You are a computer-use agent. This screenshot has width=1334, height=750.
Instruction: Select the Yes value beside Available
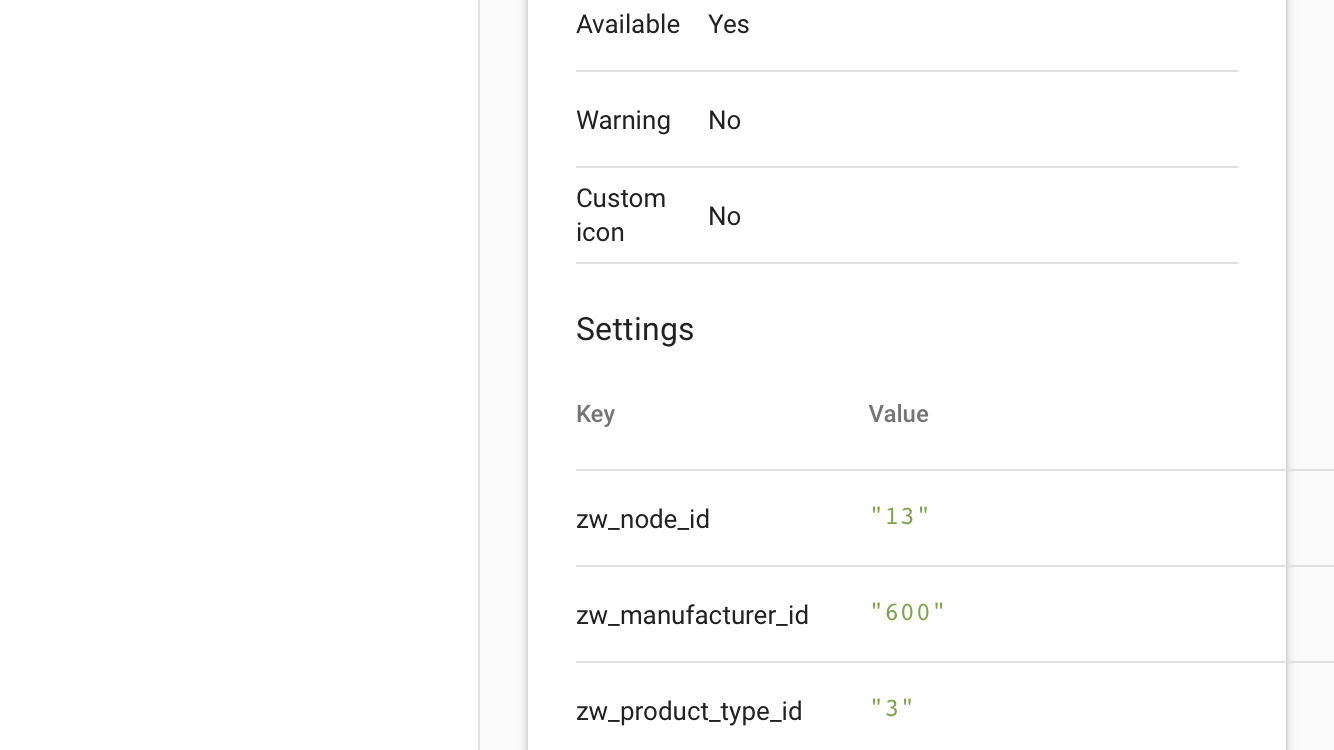728,24
